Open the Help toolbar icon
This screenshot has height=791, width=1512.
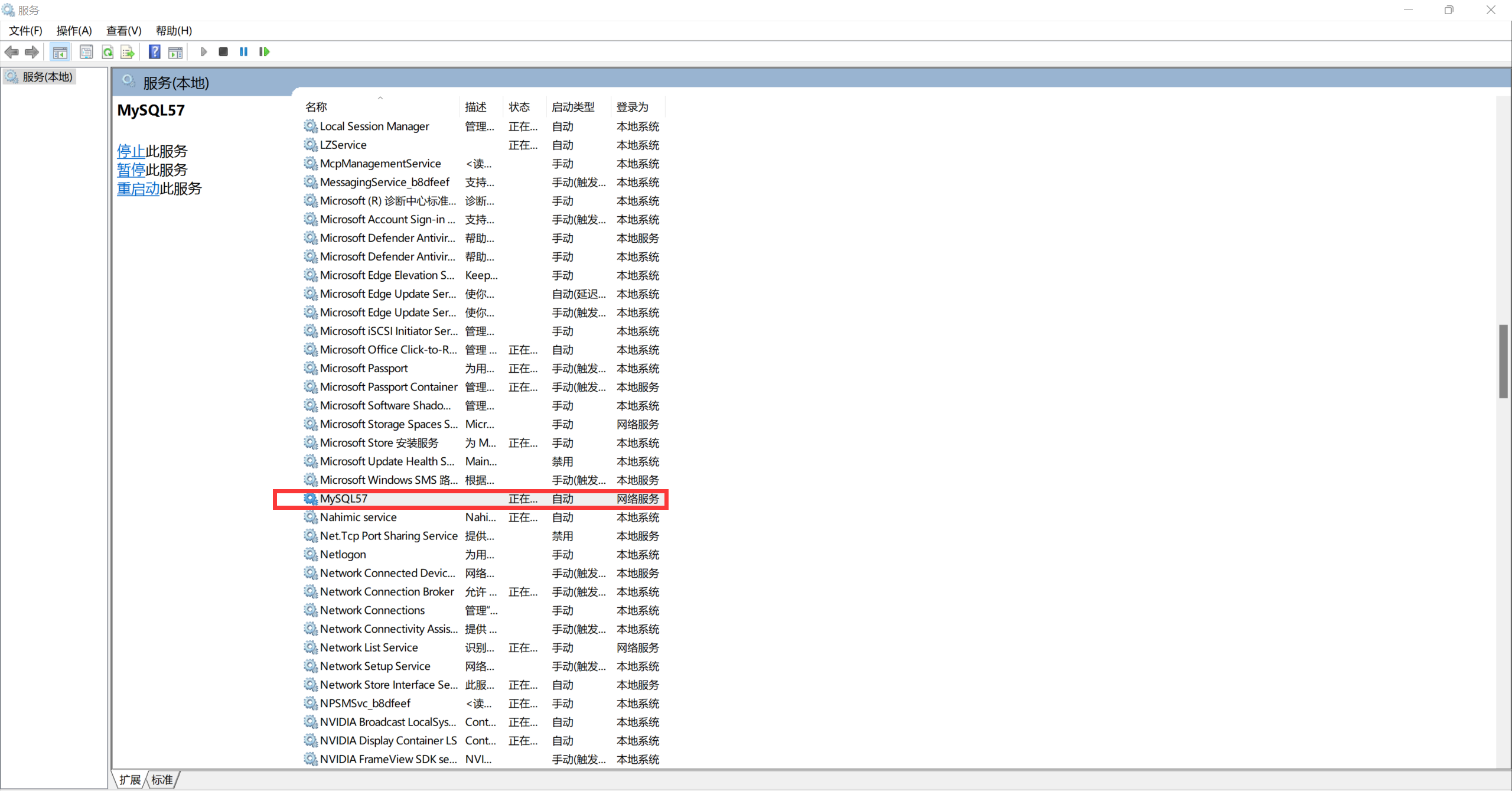(x=154, y=52)
